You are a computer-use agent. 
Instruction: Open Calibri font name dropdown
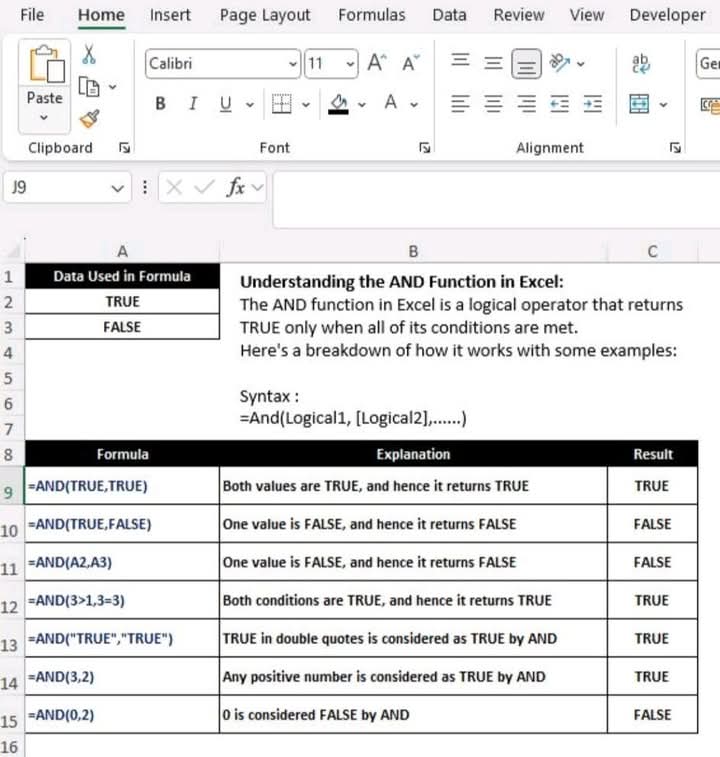[293, 64]
